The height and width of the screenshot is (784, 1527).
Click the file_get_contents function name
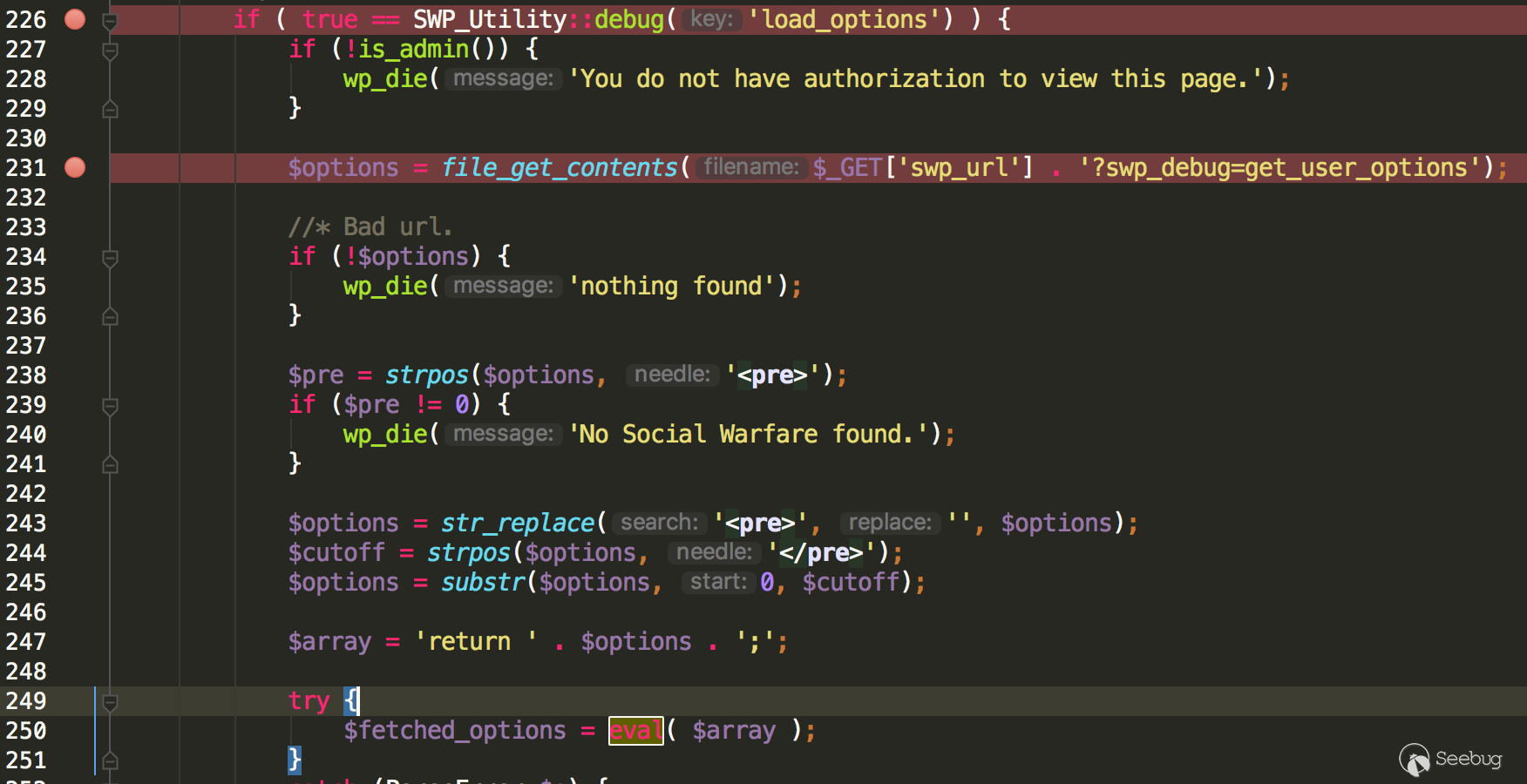click(x=560, y=167)
